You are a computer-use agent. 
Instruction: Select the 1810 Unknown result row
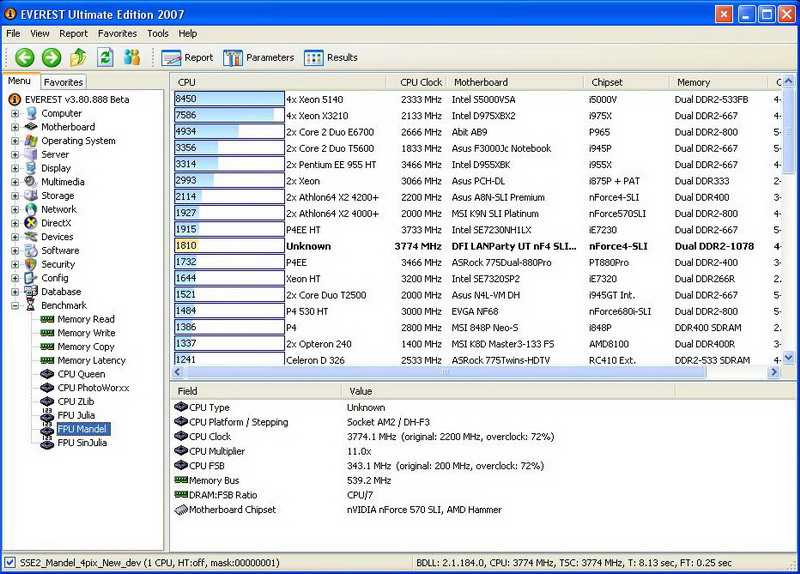pyautogui.click(x=477, y=246)
